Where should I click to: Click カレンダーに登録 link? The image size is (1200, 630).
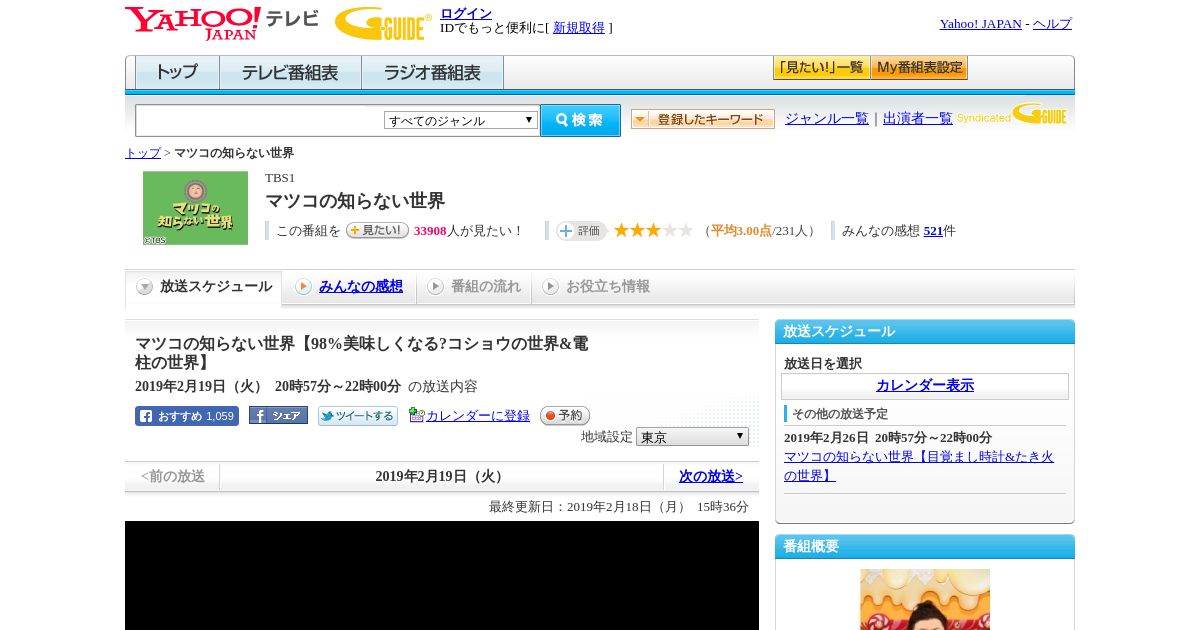point(478,415)
